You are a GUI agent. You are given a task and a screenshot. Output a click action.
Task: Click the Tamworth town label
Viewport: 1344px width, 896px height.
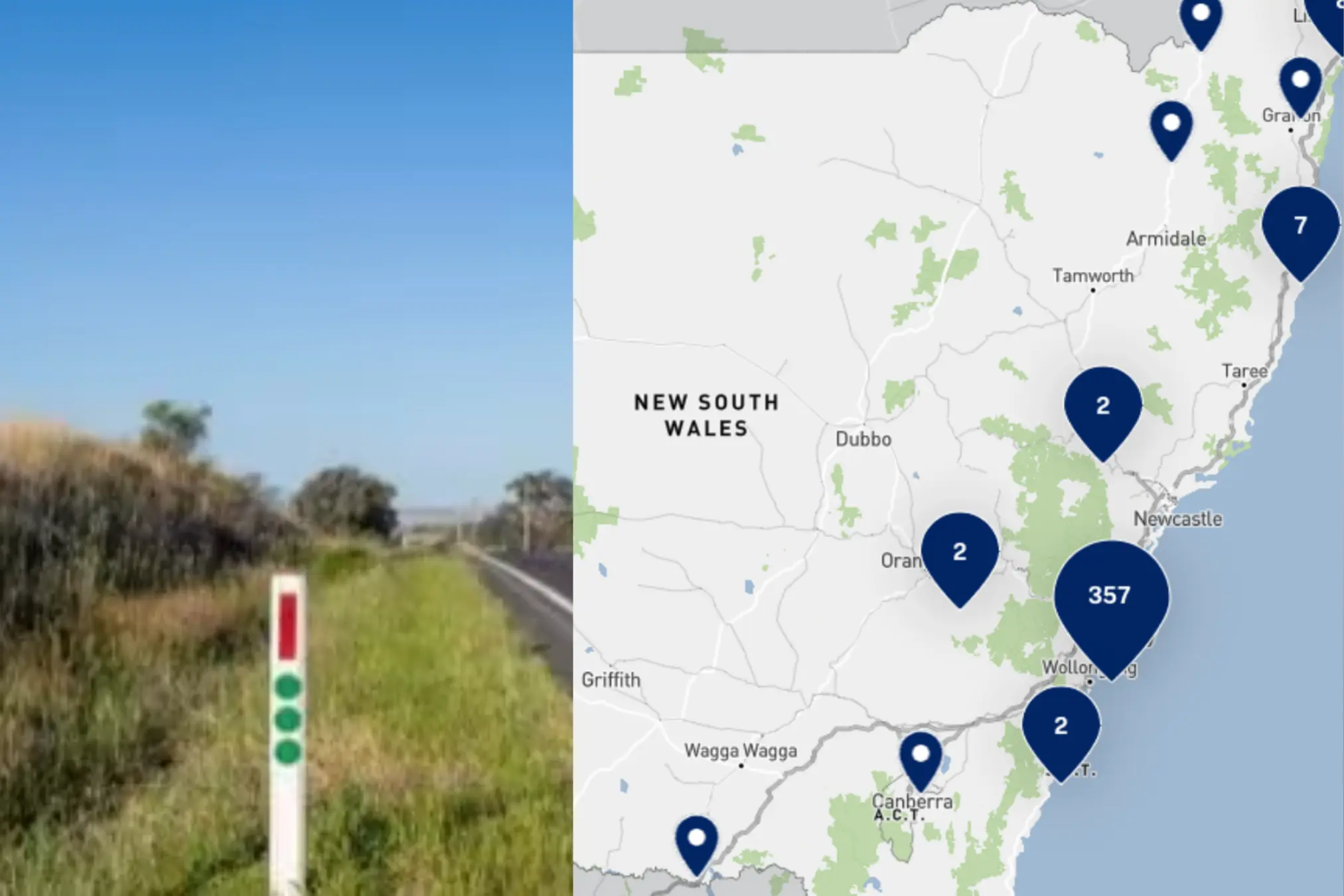1093,275
